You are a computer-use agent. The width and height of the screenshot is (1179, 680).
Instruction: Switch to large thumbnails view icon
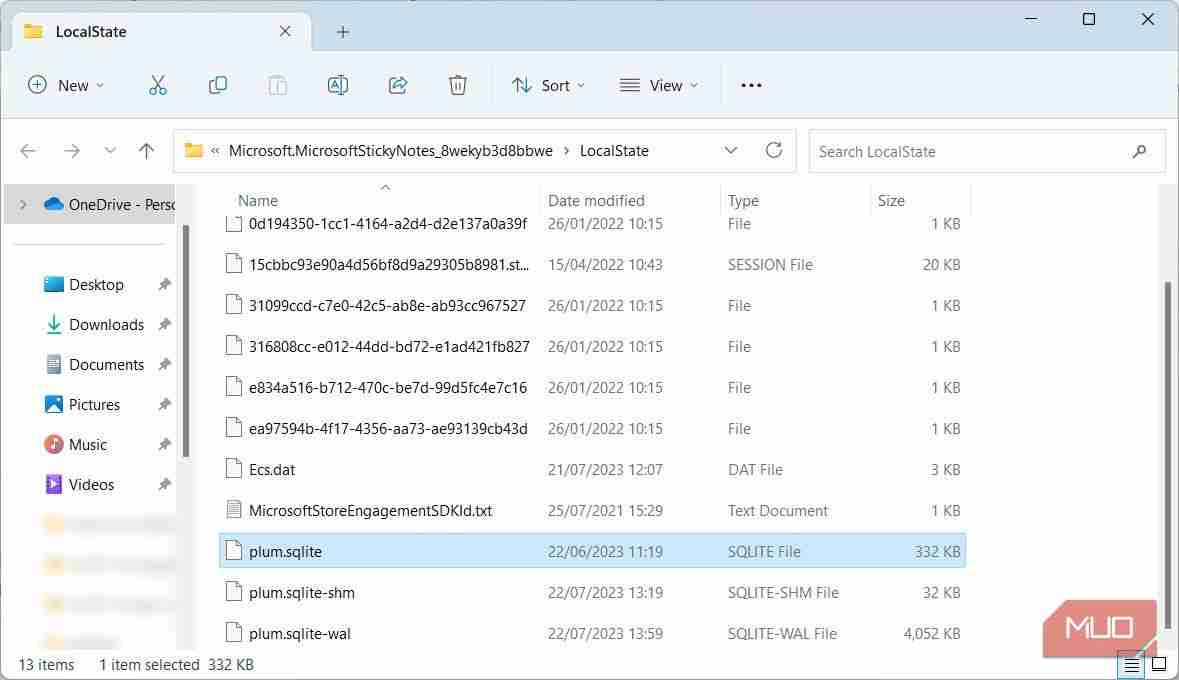[1159, 665]
